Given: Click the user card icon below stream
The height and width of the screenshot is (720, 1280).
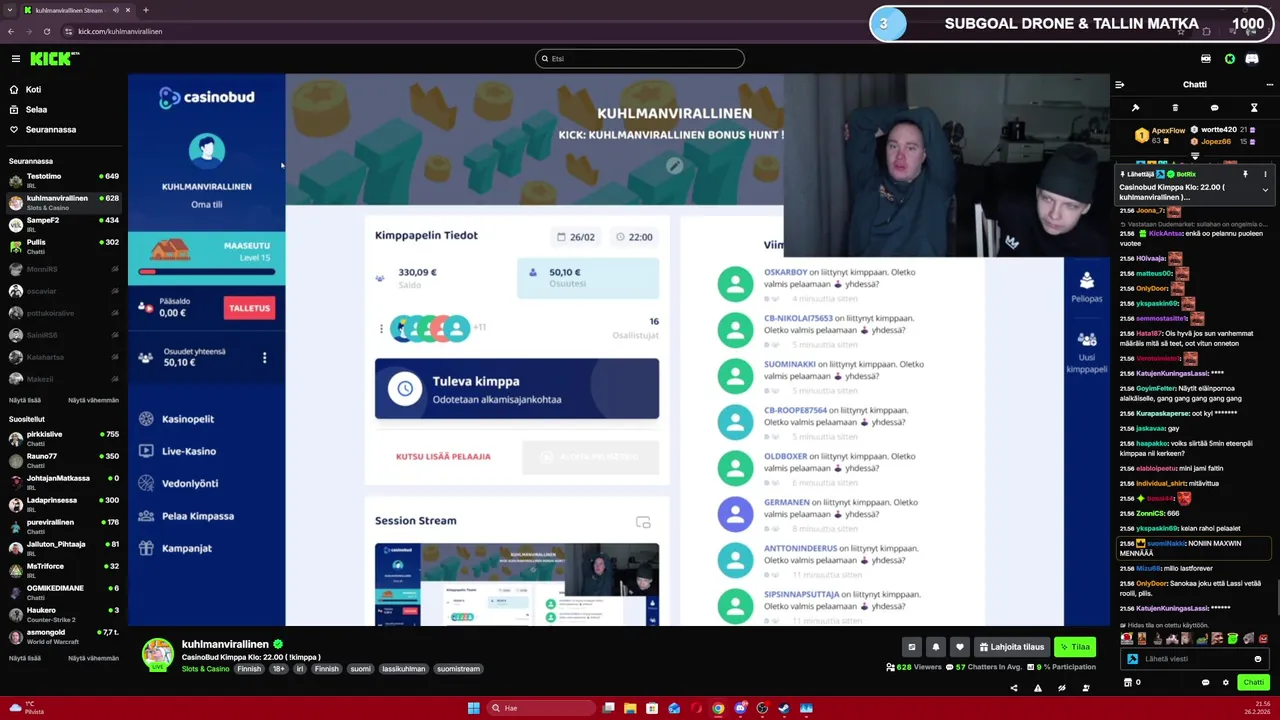Looking at the screenshot, I should point(1086,688).
